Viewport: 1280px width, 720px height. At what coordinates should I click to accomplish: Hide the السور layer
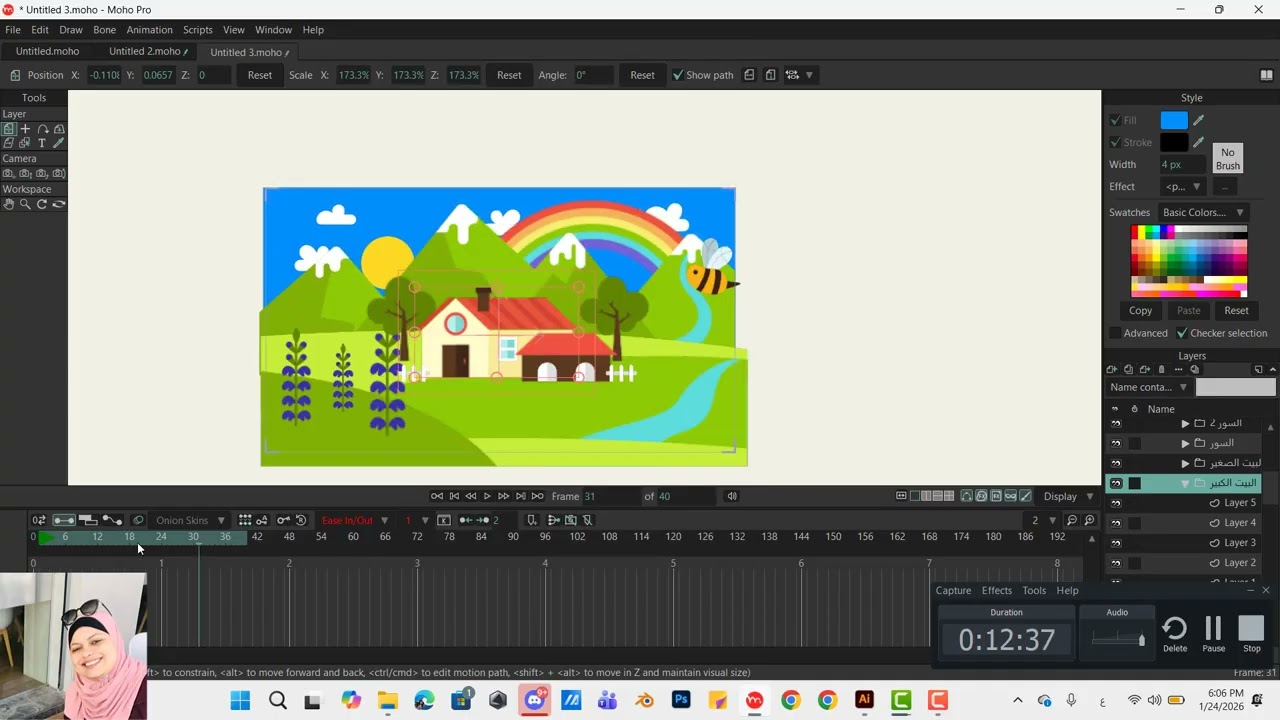(x=1116, y=443)
